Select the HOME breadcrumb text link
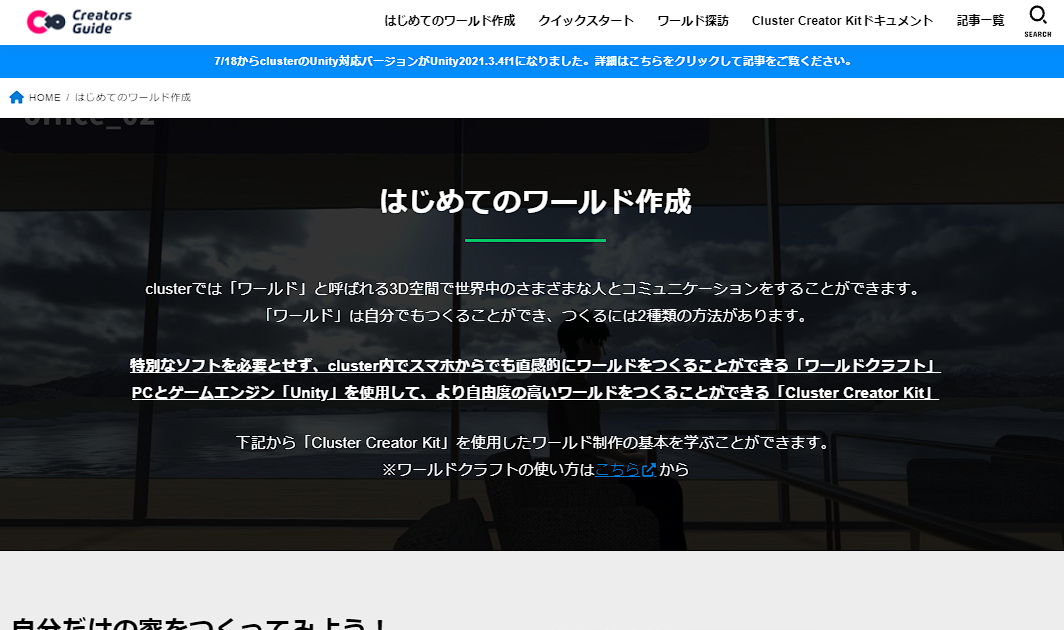The image size is (1064, 630). [45, 98]
